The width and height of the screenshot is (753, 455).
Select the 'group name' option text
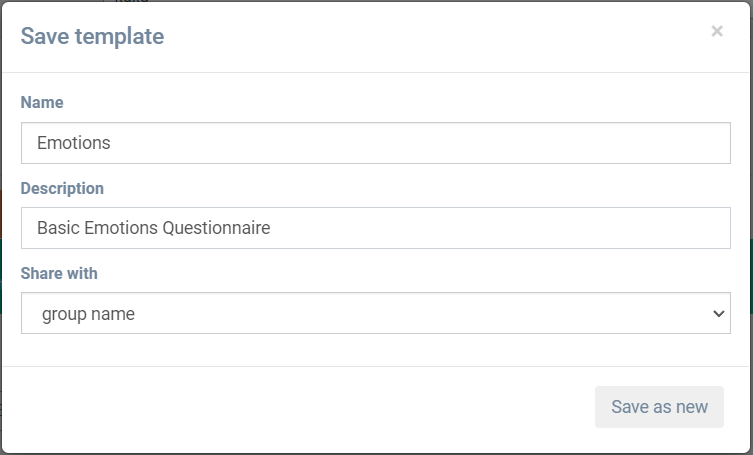(x=88, y=314)
